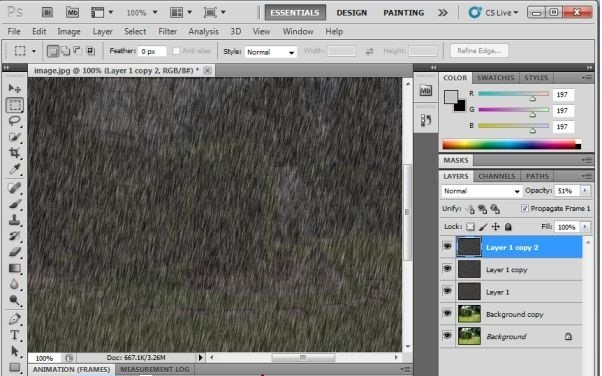The image size is (602, 376).
Task: Toggle visibility of Layer 1
Action: pyautogui.click(x=447, y=291)
